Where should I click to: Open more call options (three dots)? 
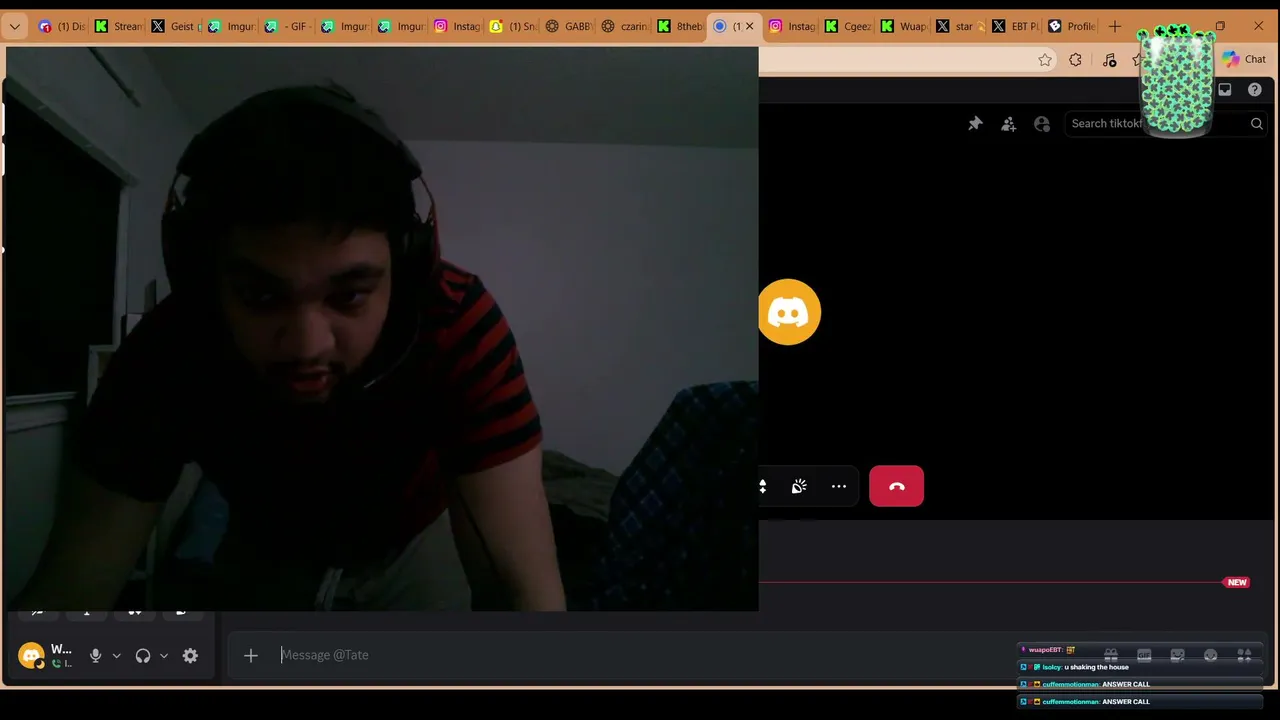coord(839,486)
